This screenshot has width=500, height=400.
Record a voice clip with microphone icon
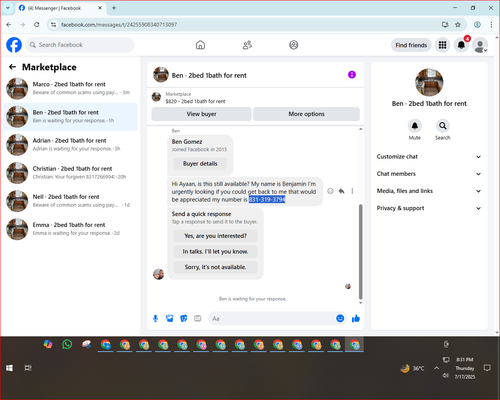pyautogui.click(x=155, y=319)
